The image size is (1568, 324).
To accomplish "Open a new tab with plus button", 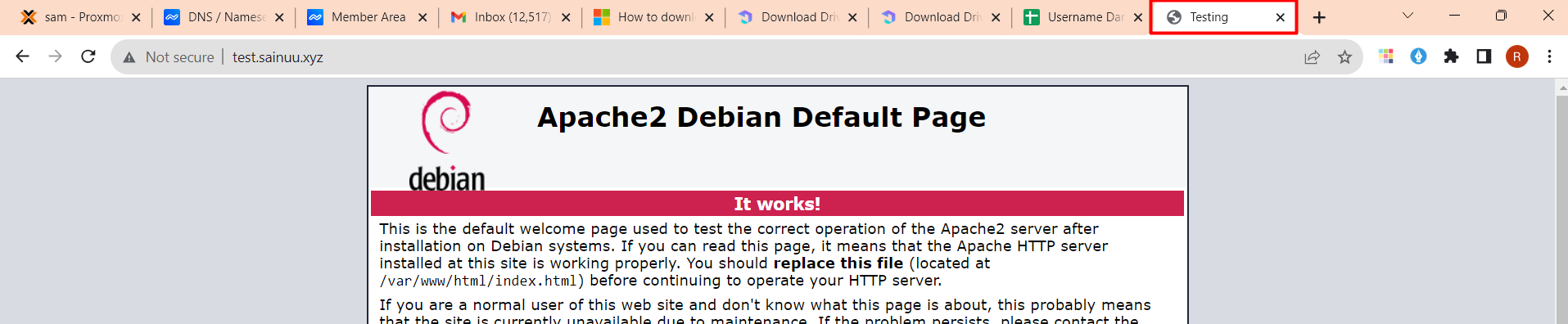I will pos(1319,17).
